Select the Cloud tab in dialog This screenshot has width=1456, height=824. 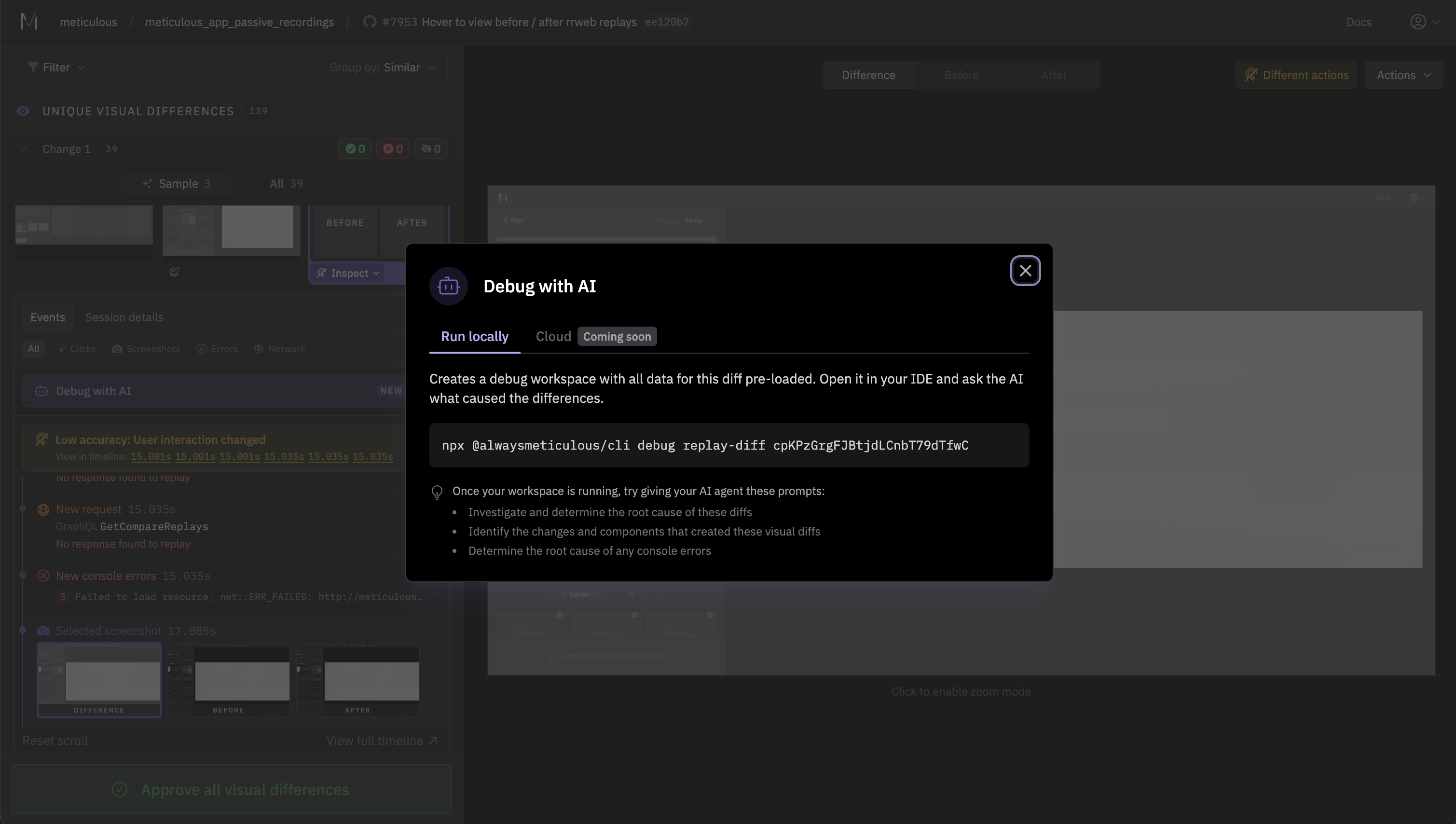(x=553, y=337)
